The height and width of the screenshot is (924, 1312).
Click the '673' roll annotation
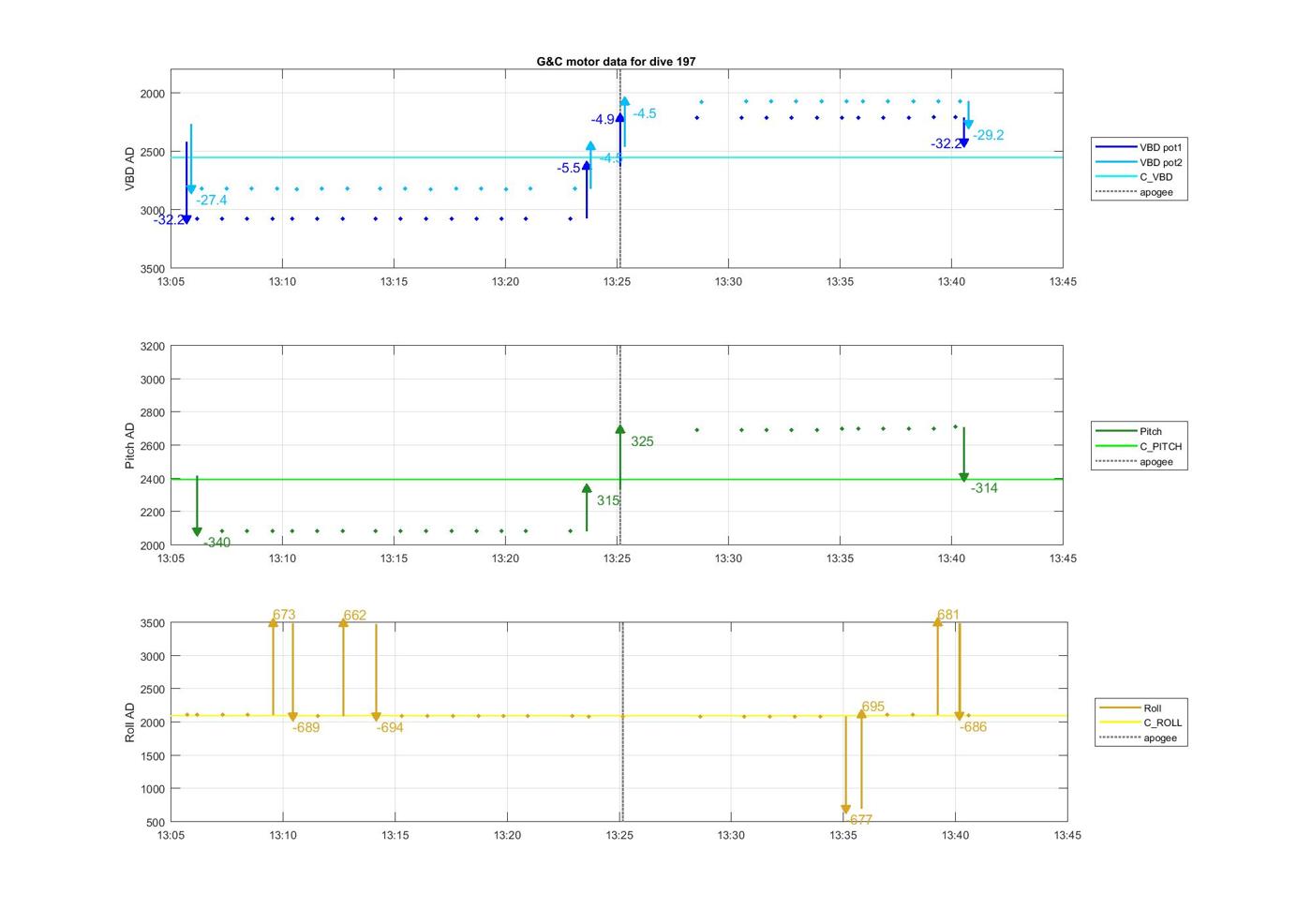[284, 616]
